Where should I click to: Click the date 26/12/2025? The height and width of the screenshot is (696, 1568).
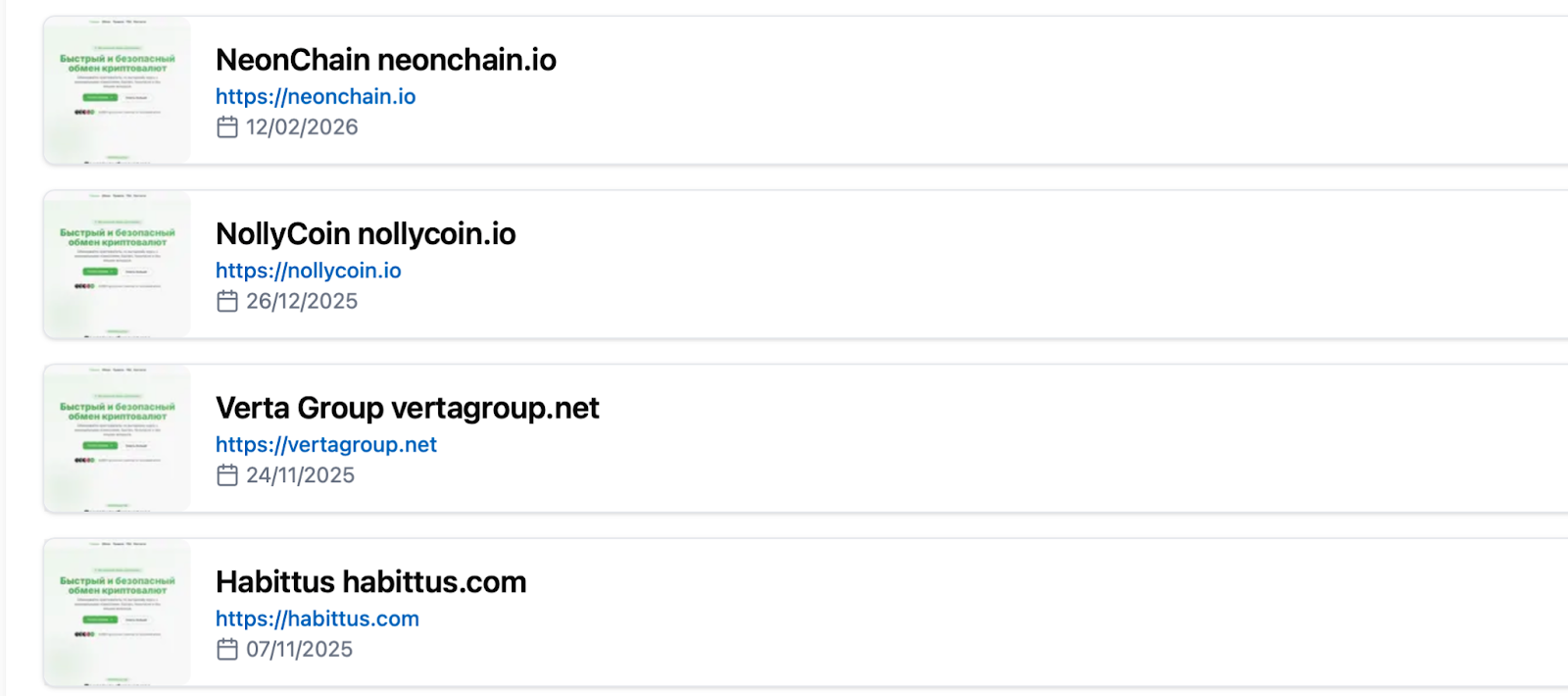[x=302, y=301]
